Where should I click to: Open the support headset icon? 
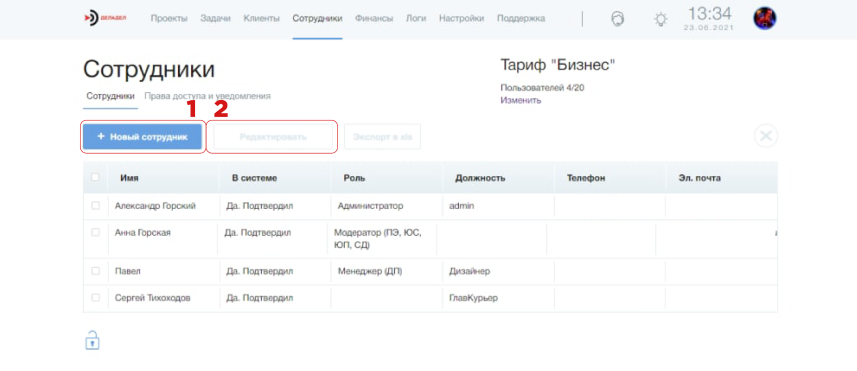618,19
